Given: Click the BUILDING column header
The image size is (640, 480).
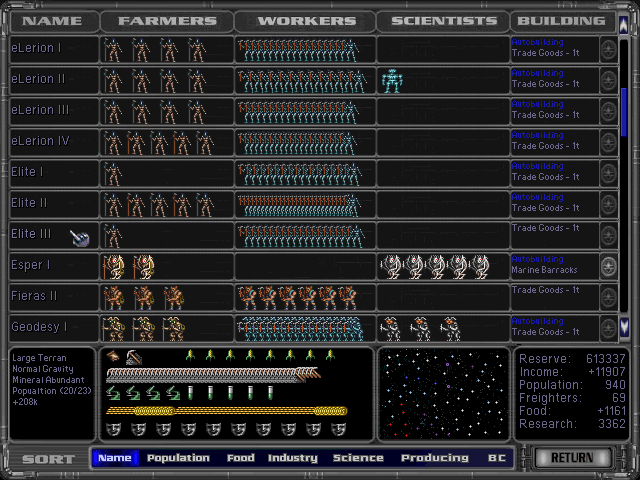Looking at the screenshot, I should pyautogui.click(x=562, y=21).
